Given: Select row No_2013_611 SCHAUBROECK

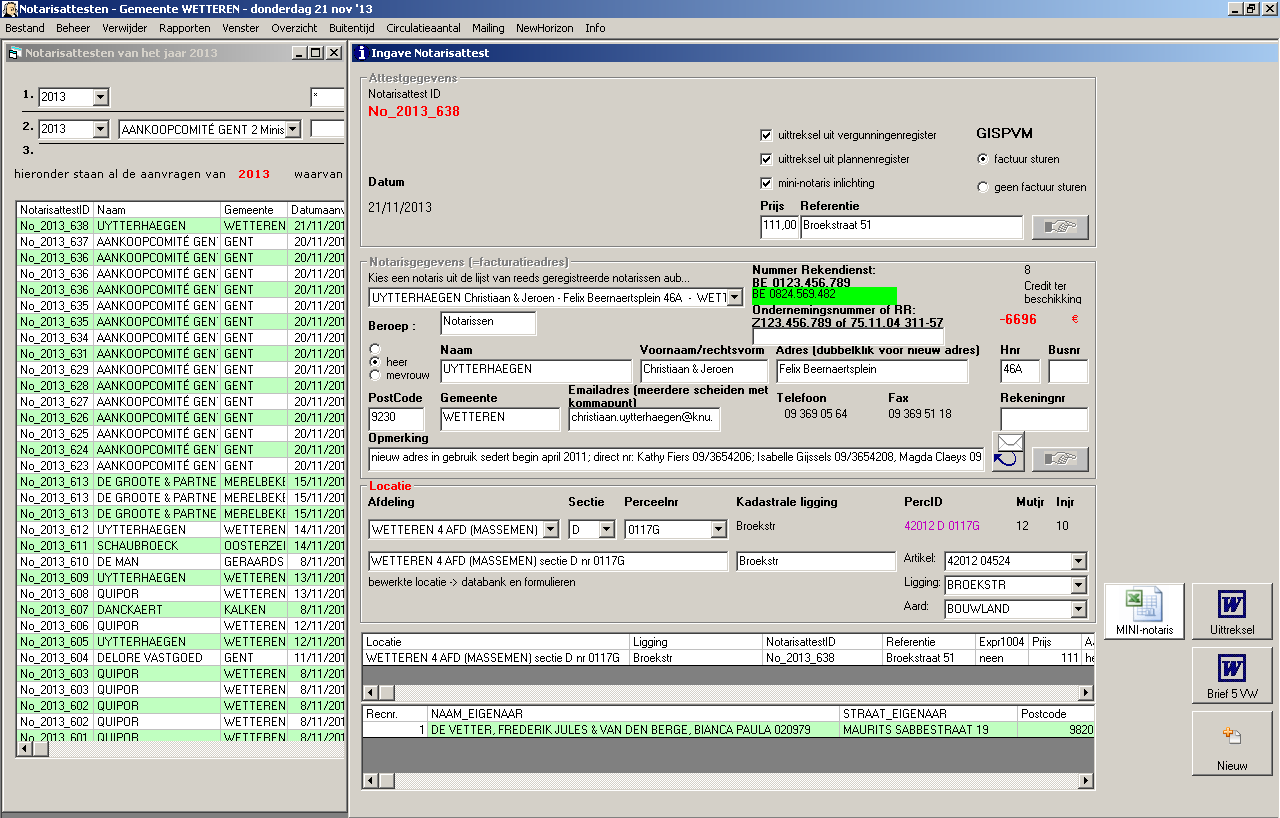Looking at the screenshot, I should [x=180, y=546].
